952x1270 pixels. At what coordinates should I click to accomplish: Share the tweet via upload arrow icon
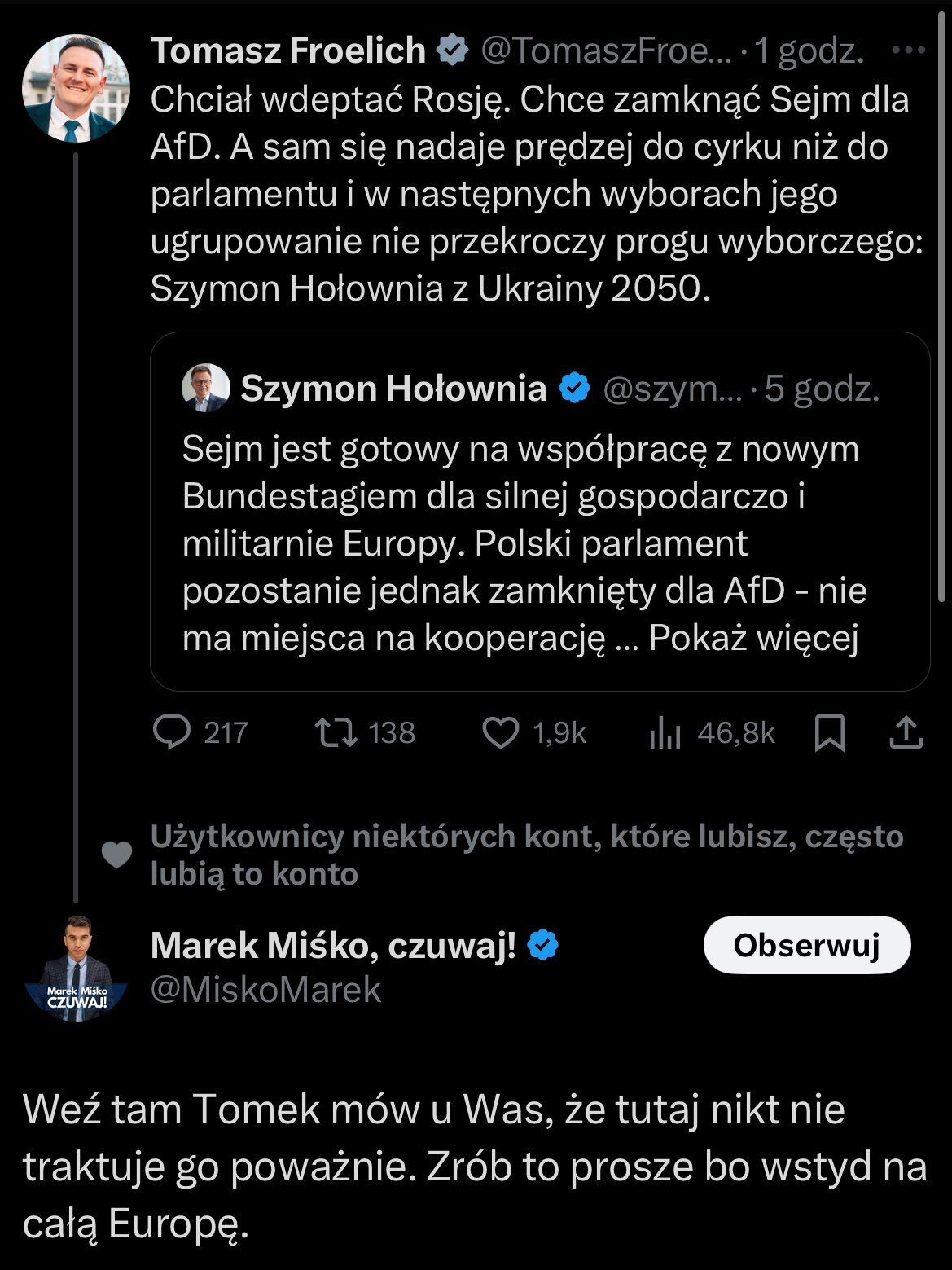coord(906,732)
